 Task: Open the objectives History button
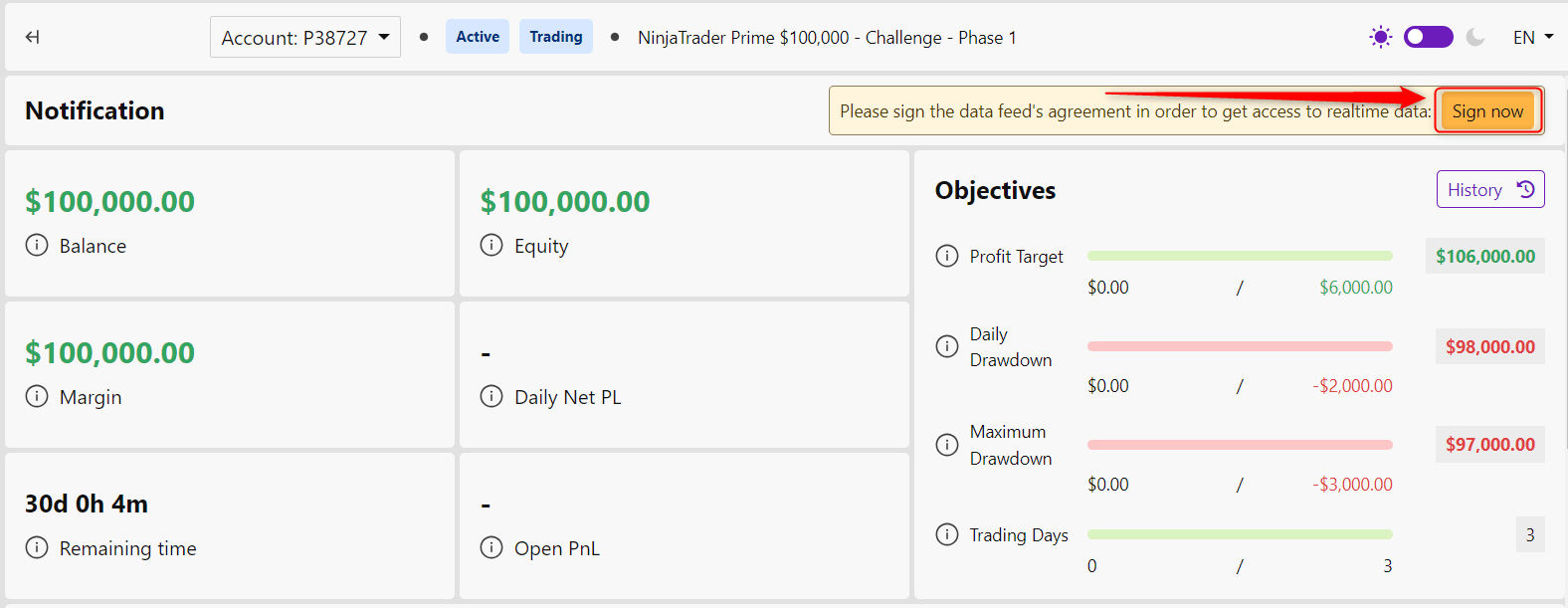(1490, 189)
